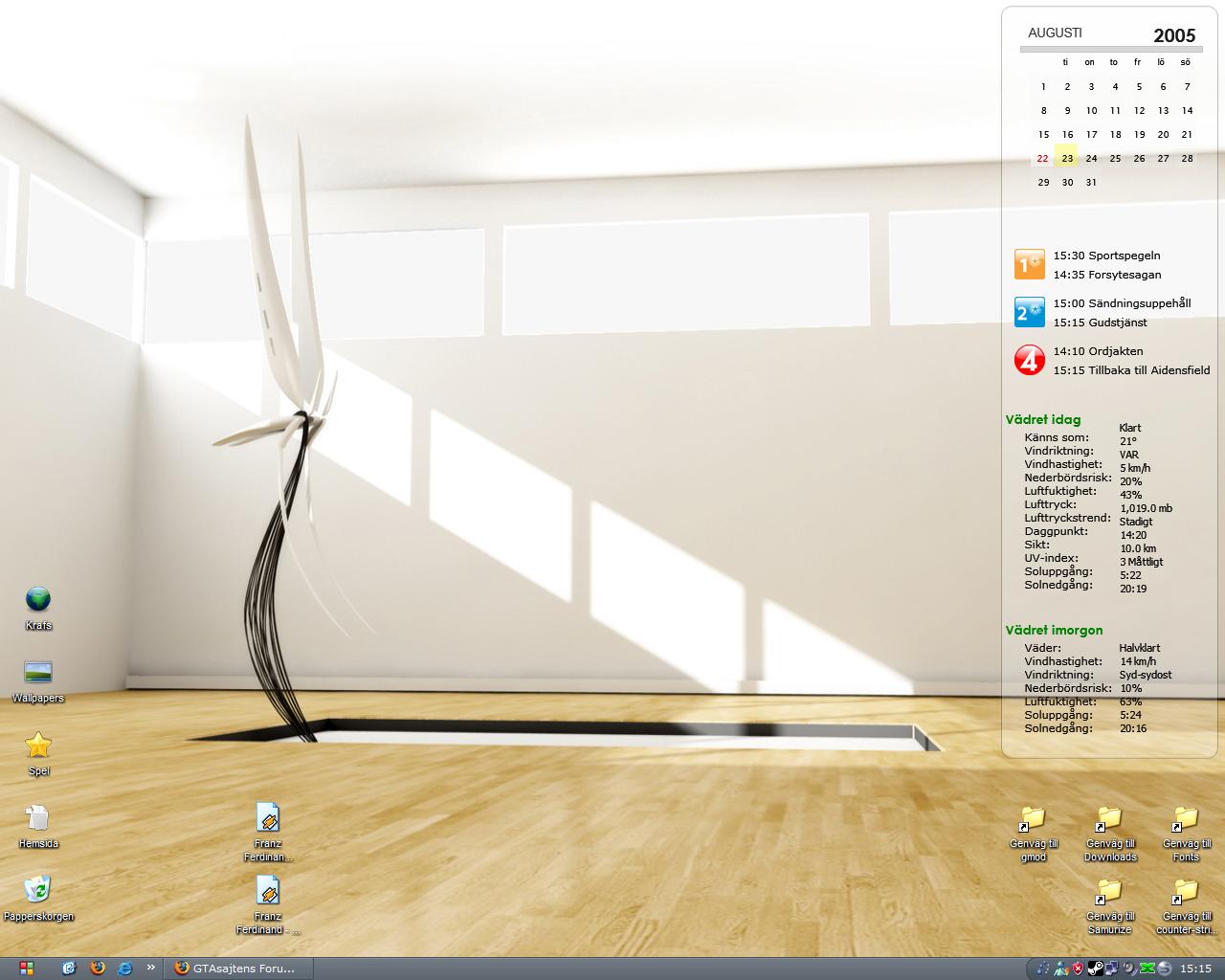Click highlighted date 23 in calendar

[x=1067, y=158]
